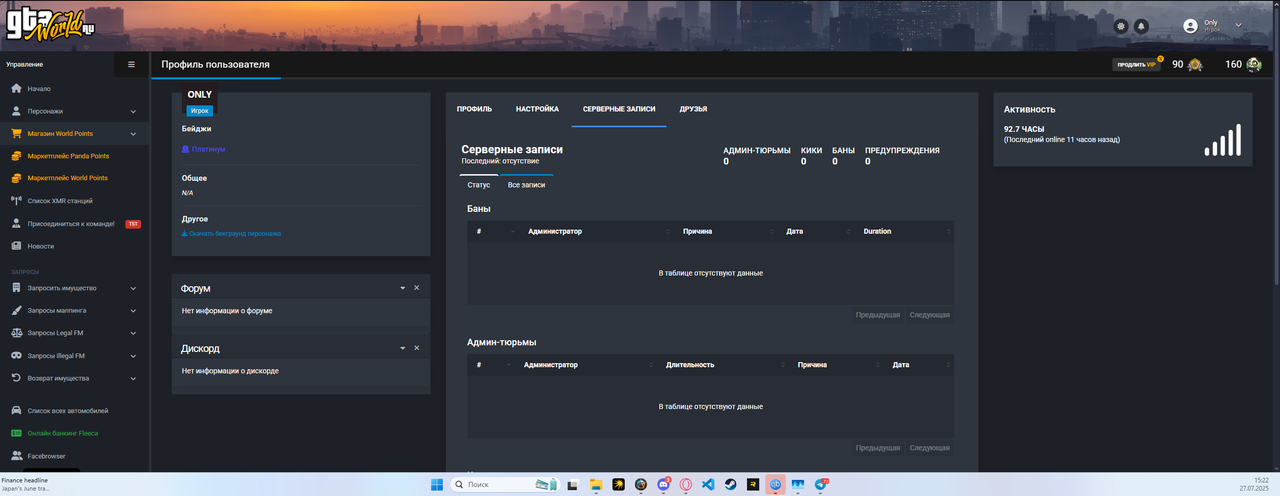The image size is (1280, 496).
Task: Open Discord from the taskbar
Action: [663, 484]
